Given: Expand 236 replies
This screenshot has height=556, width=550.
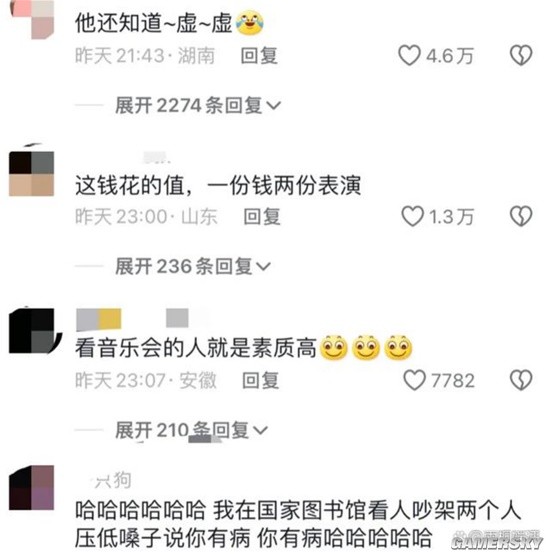Looking at the screenshot, I should click(x=193, y=266).
